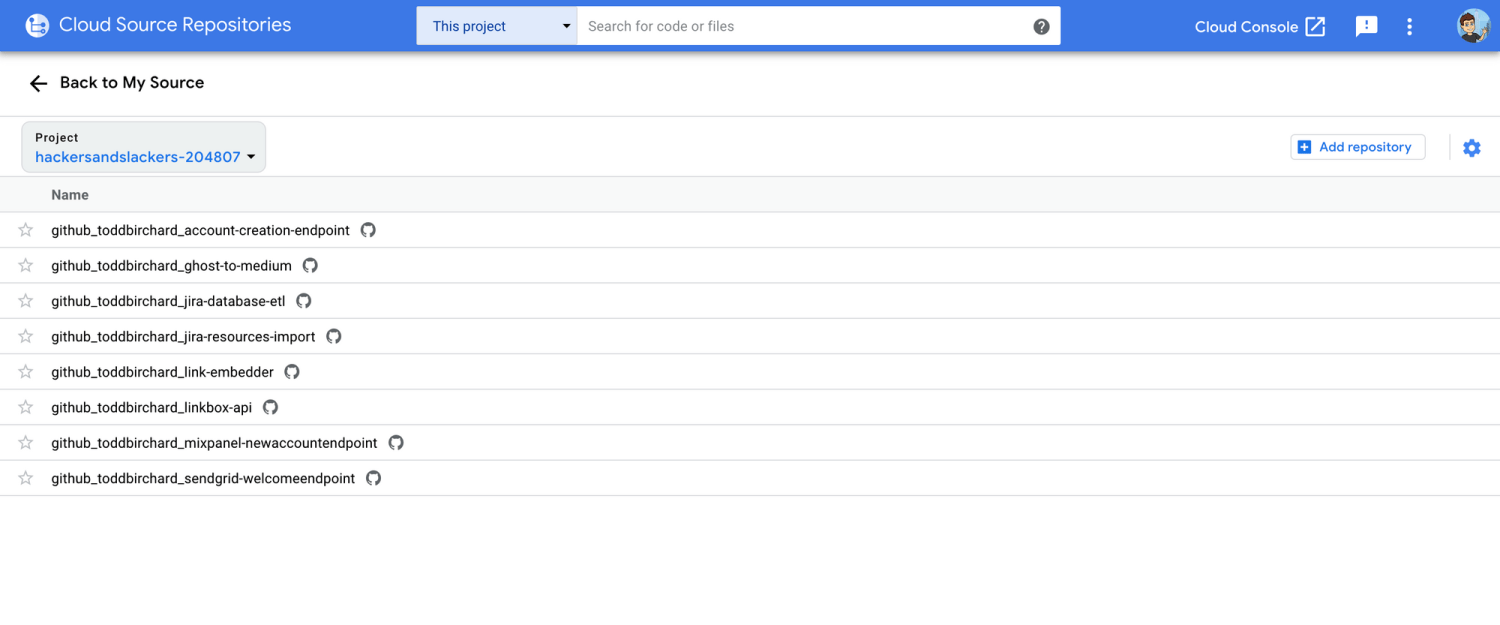Image resolution: width=1500 pixels, height=625 pixels.
Task: Open github_toddbirchard_jira-database-etl repository
Action: tap(169, 301)
